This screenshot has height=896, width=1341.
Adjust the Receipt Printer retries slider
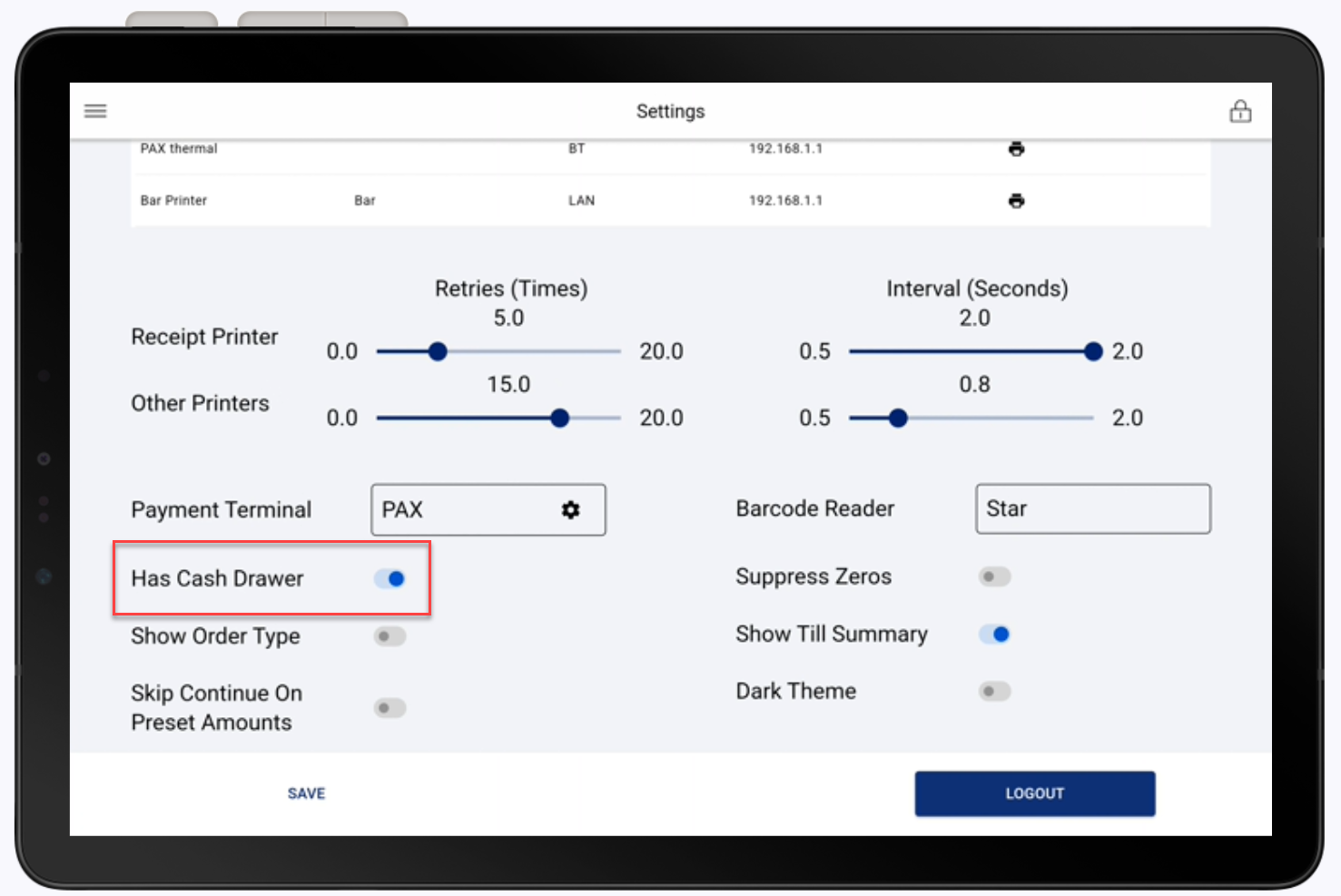[438, 351]
